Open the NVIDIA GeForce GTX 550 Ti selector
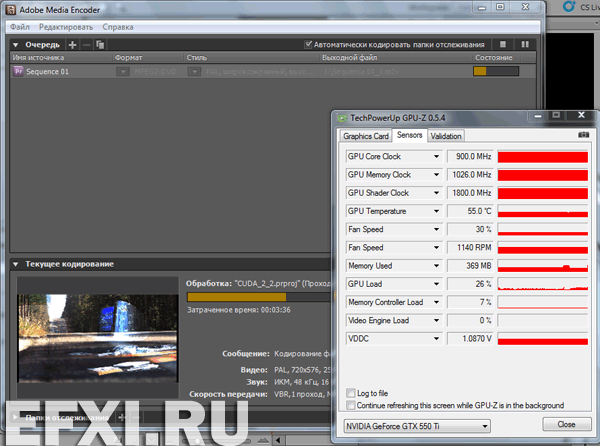 [417, 426]
